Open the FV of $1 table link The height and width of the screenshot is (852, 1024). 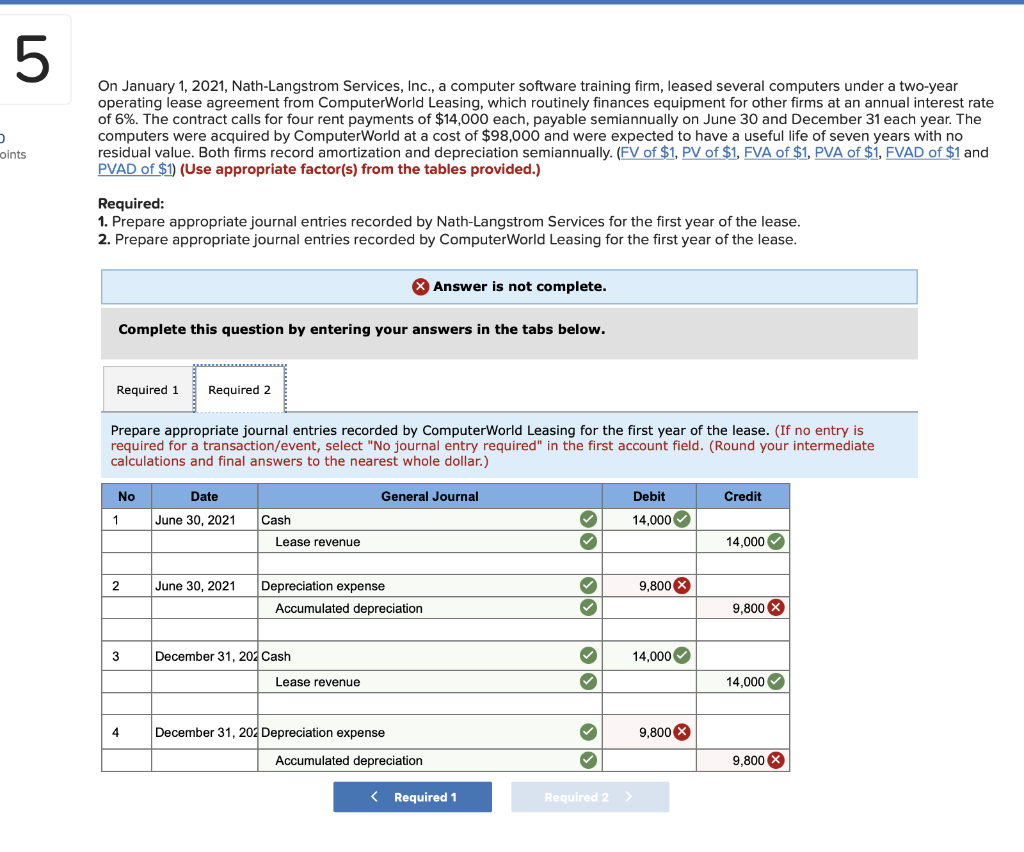point(647,153)
